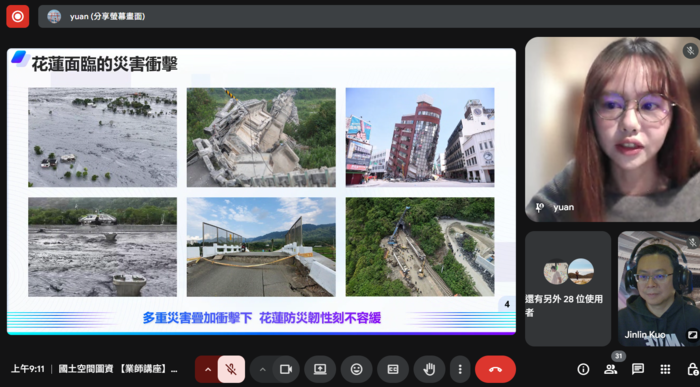Image resolution: width=700 pixels, height=387 pixels.
Task: Click the collapsed bridge photo in slide
Action: pyautogui.click(x=261, y=137)
